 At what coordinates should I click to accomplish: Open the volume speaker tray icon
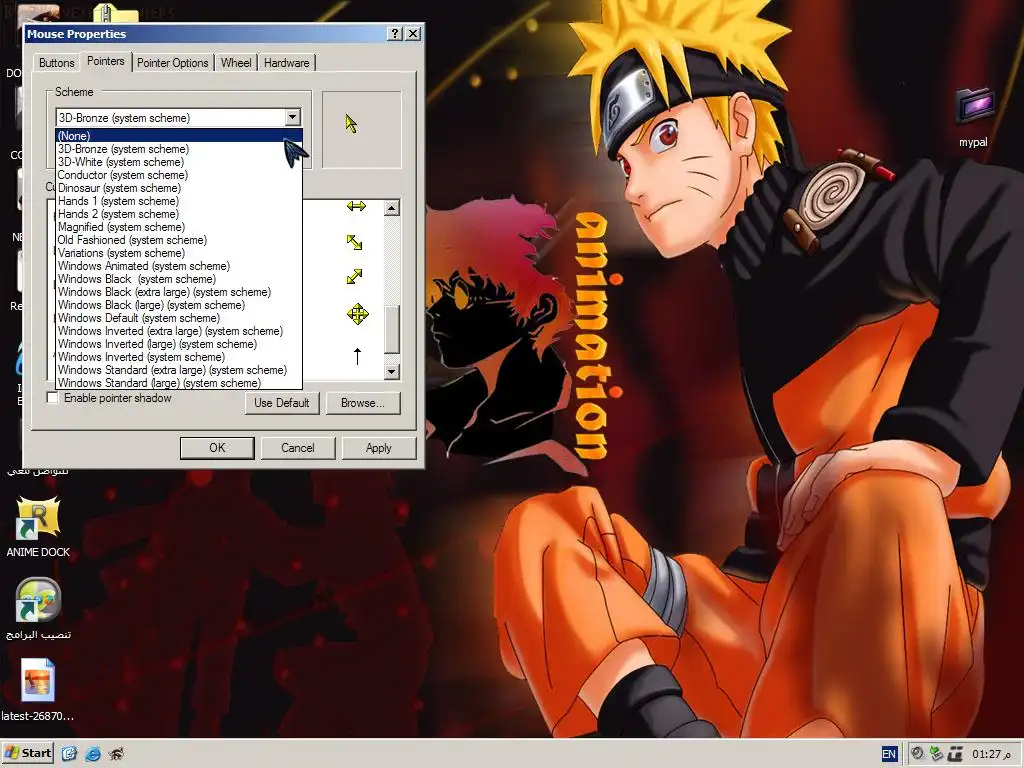click(x=917, y=754)
